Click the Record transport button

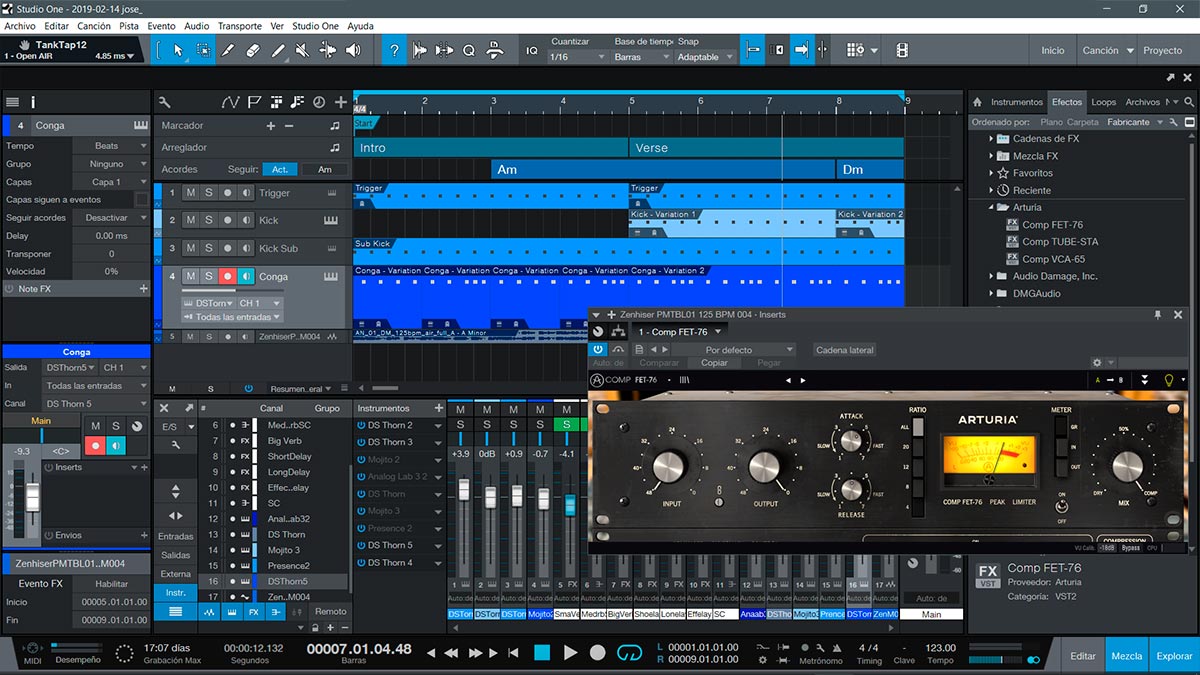point(598,653)
